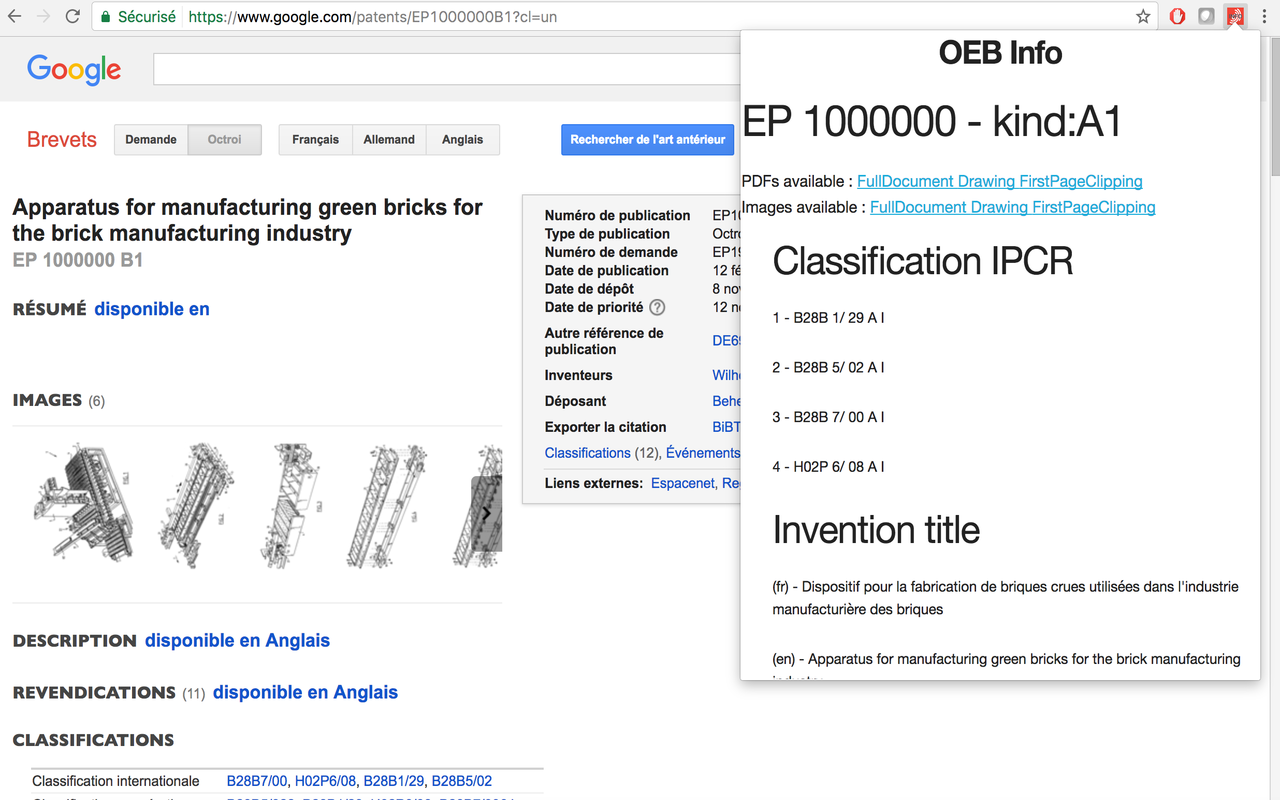This screenshot has height=800, width=1280.
Task: Click the browser forward arrow
Action: tap(43, 16)
